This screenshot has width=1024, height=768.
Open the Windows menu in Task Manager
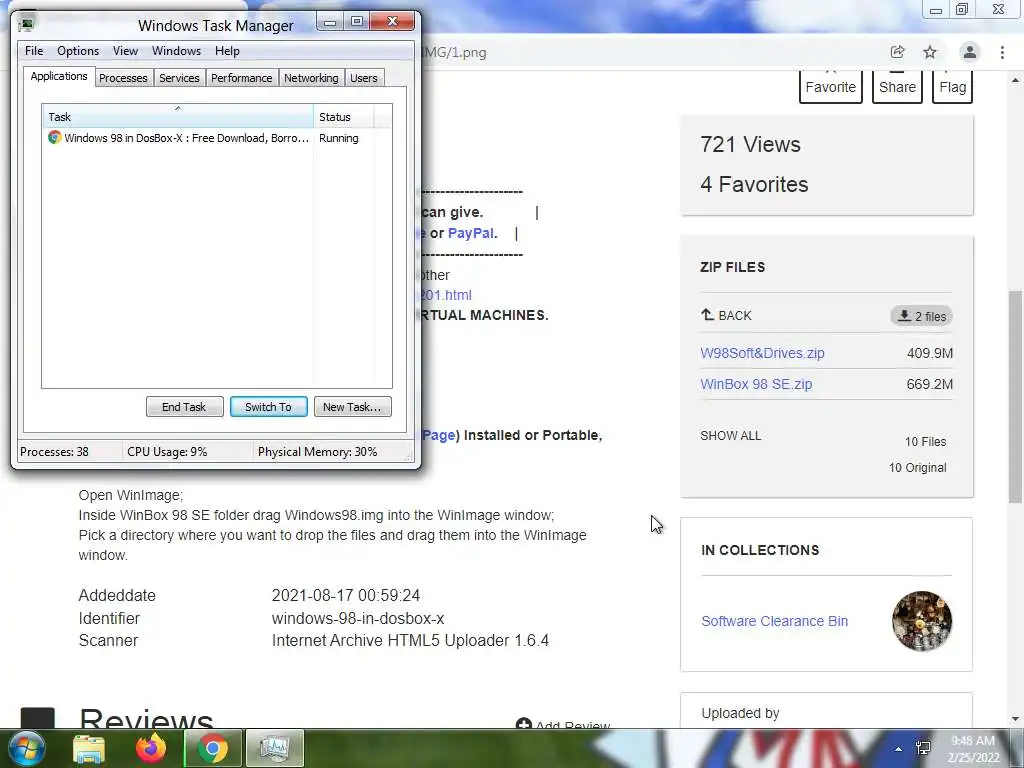[176, 51]
